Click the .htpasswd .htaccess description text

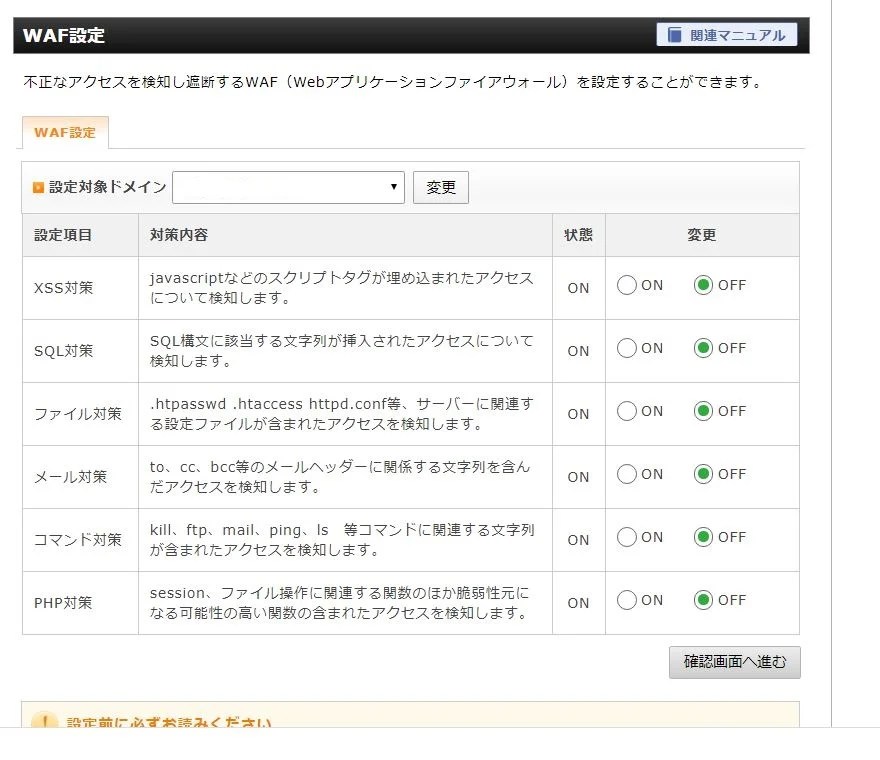coord(341,414)
